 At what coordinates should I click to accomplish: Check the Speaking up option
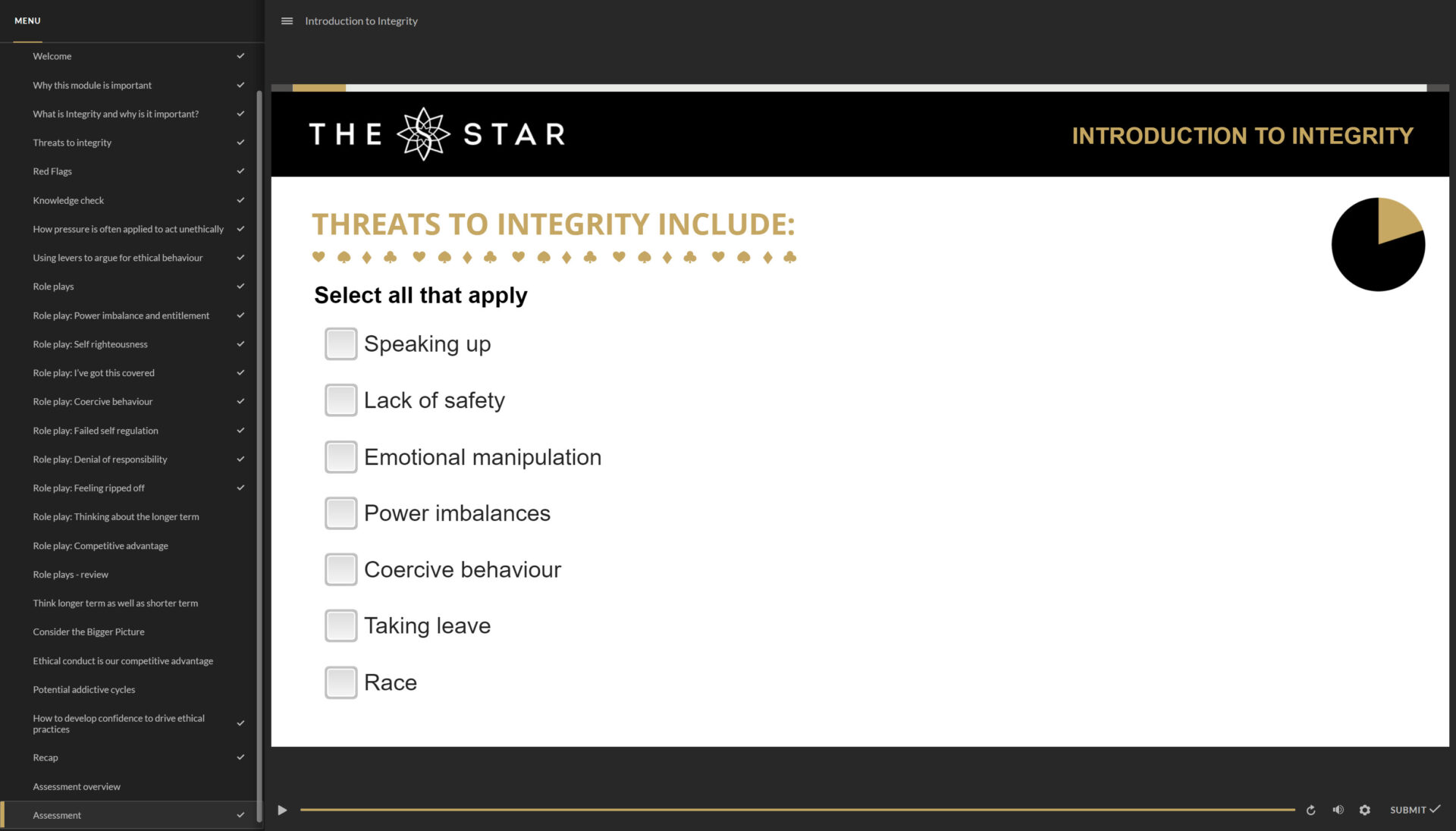click(x=340, y=344)
